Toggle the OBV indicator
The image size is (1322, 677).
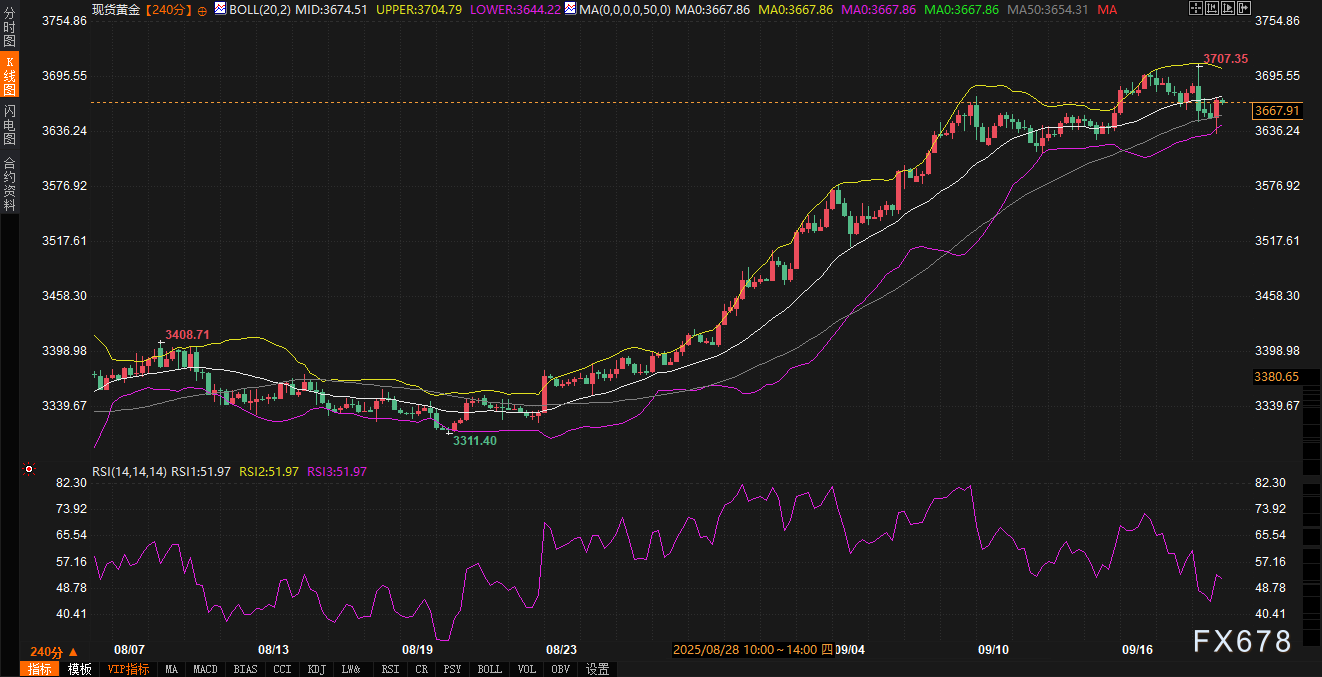560,669
